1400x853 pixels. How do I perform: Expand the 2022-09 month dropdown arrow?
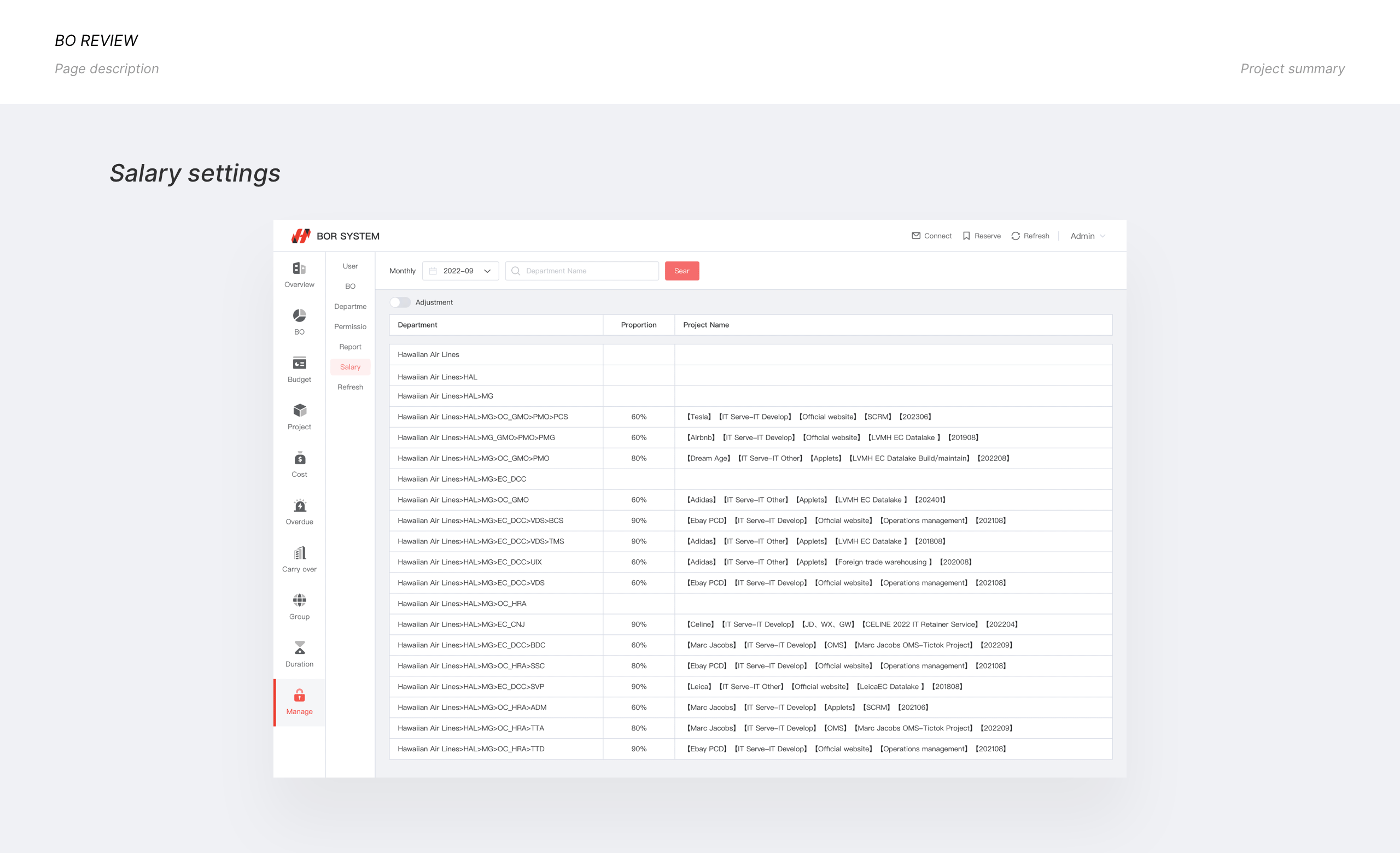(487, 271)
